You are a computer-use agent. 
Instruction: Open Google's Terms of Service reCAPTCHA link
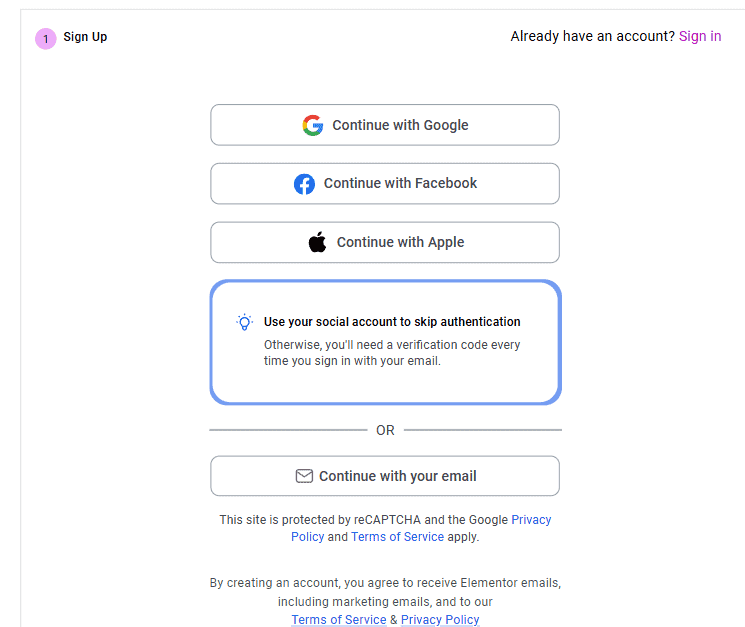click(397, 537)
